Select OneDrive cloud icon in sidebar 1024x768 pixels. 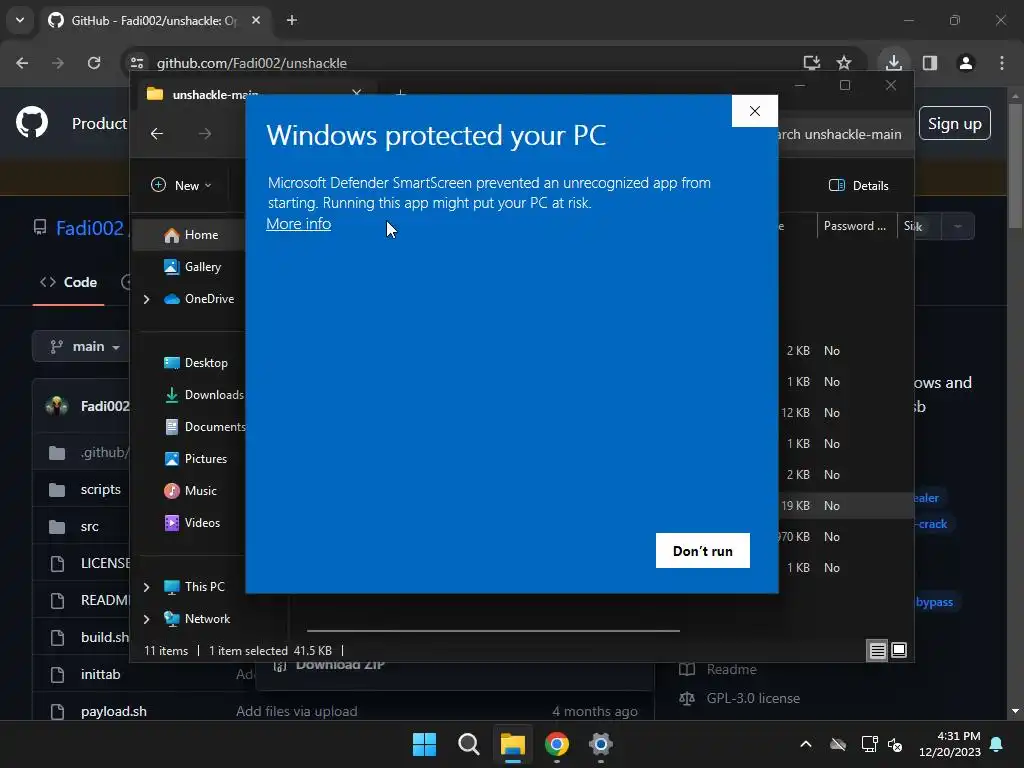pyautogui.click(x=172, y=299)
